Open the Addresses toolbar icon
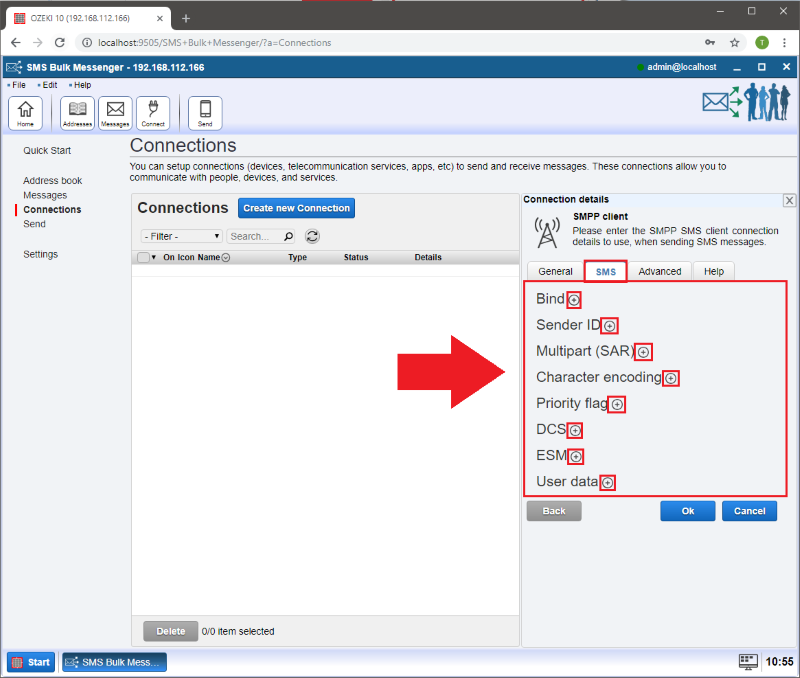Screen dimensions: 800x678 [77, 113]
